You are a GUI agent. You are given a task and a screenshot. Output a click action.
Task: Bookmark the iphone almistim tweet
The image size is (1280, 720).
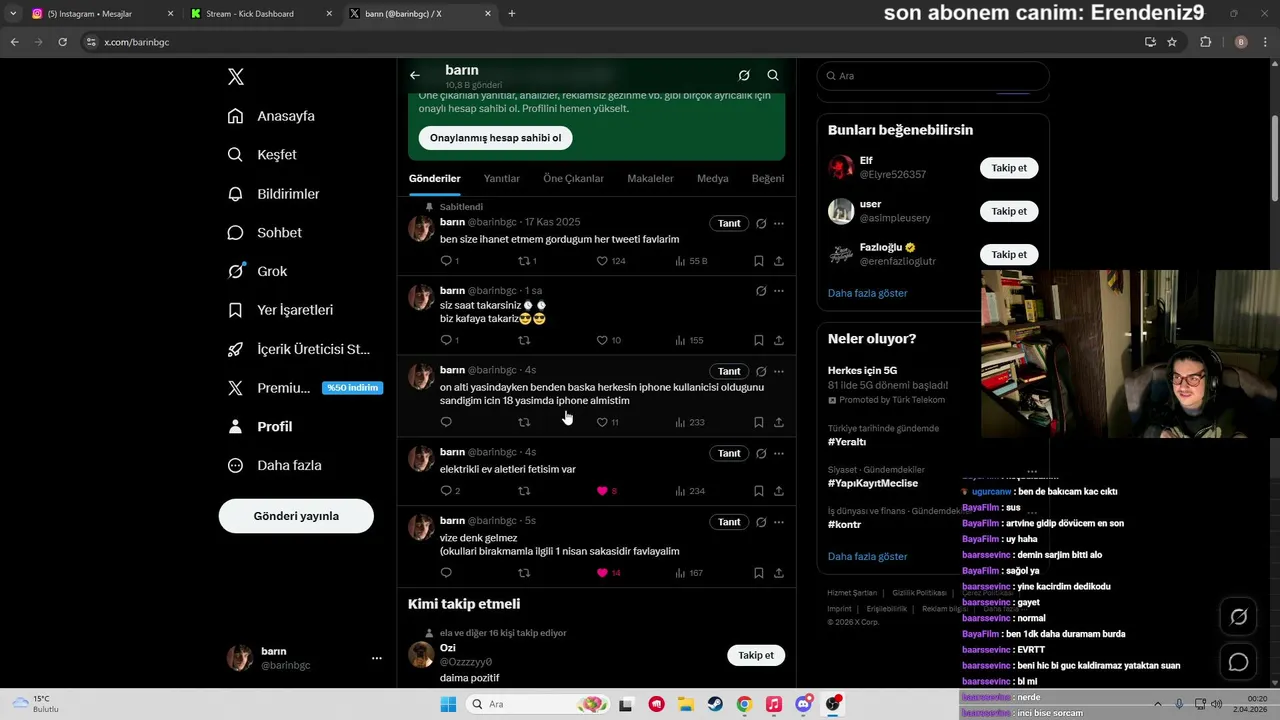pos(759,422)
